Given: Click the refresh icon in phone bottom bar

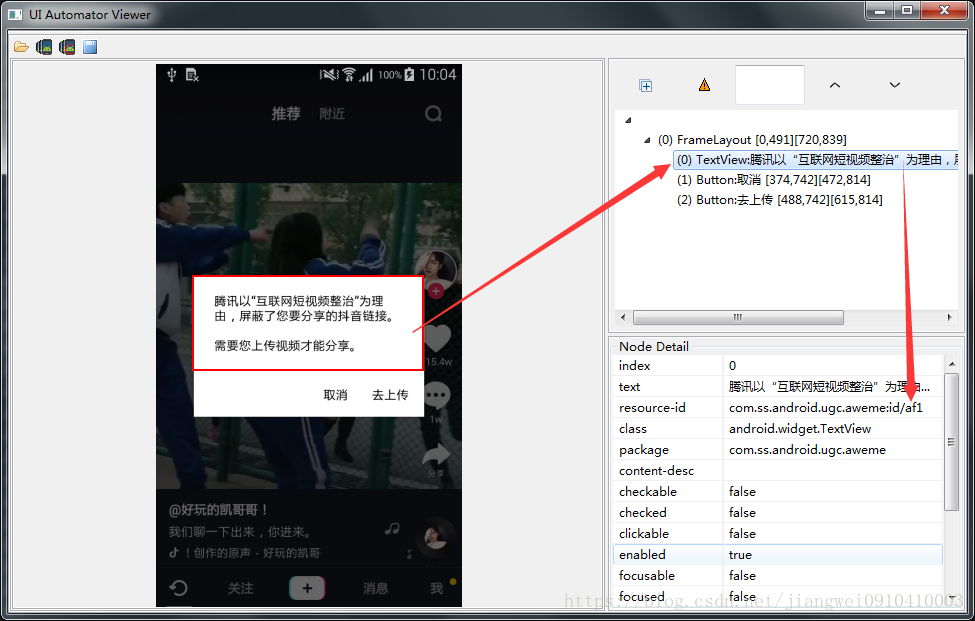Looking at the screenshot, I should pos(178,588).
